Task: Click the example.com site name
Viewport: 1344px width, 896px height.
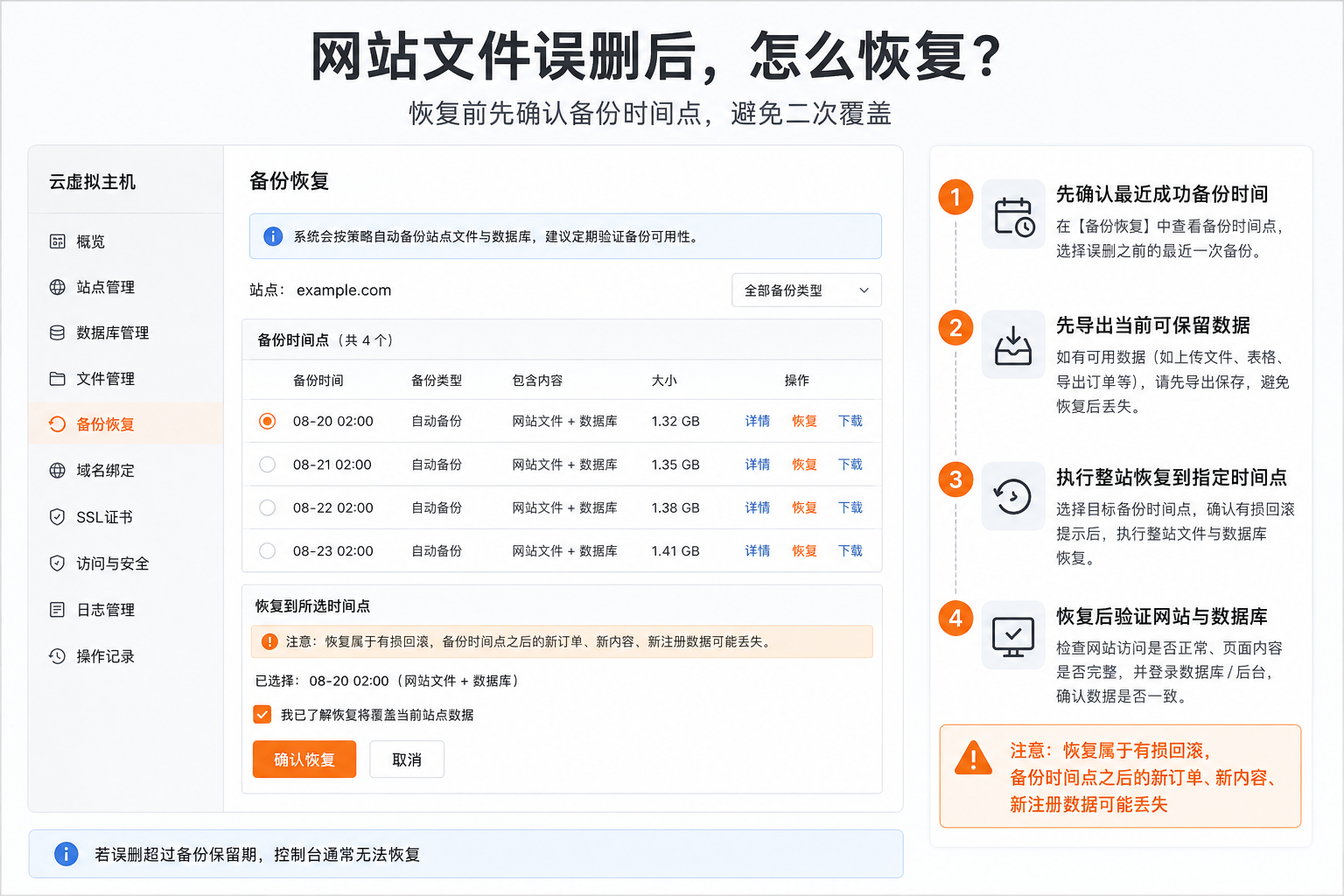Action: 344,290
